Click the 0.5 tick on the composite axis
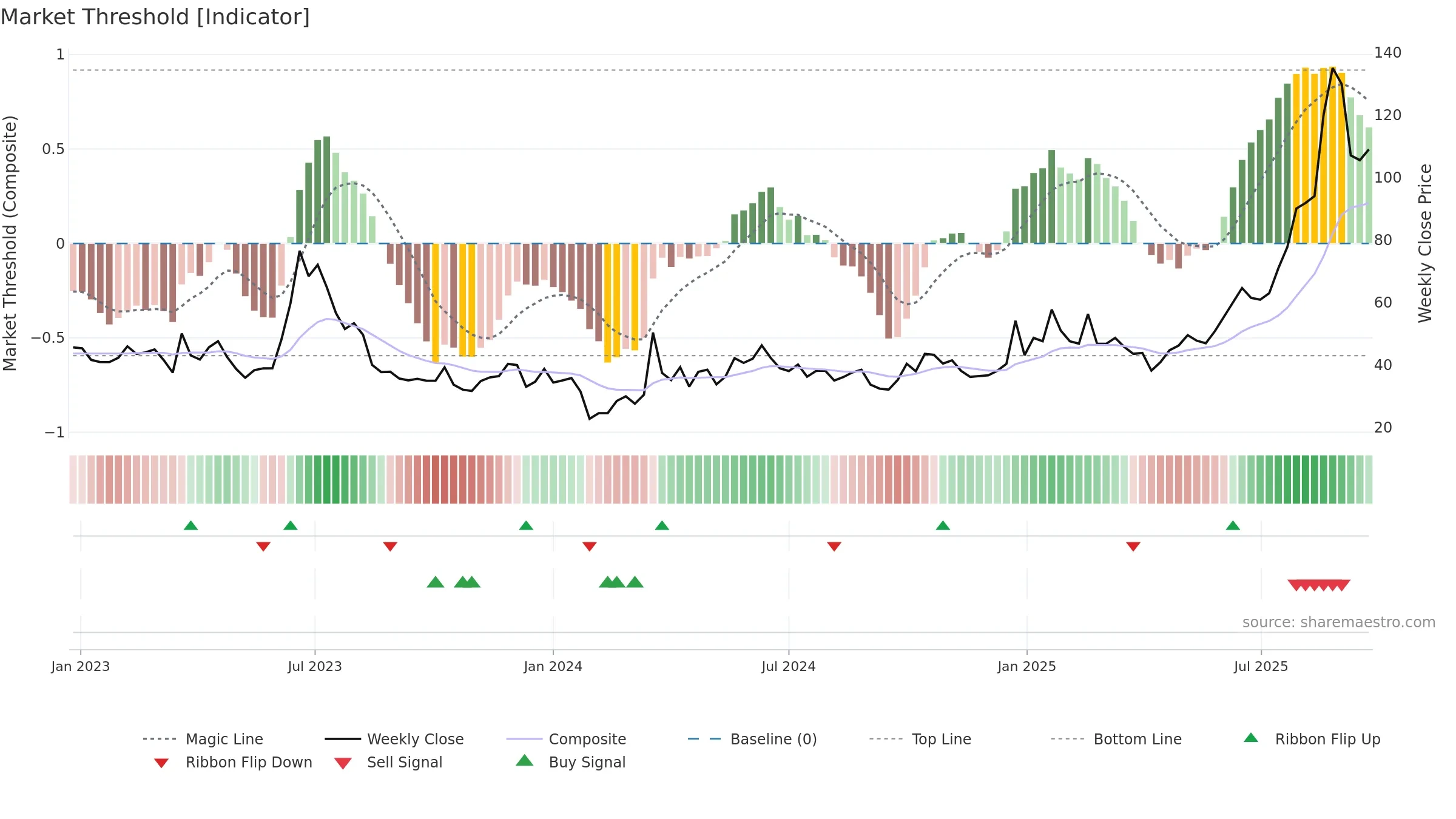Viewport: 1456px width, 819px height. 53,149
